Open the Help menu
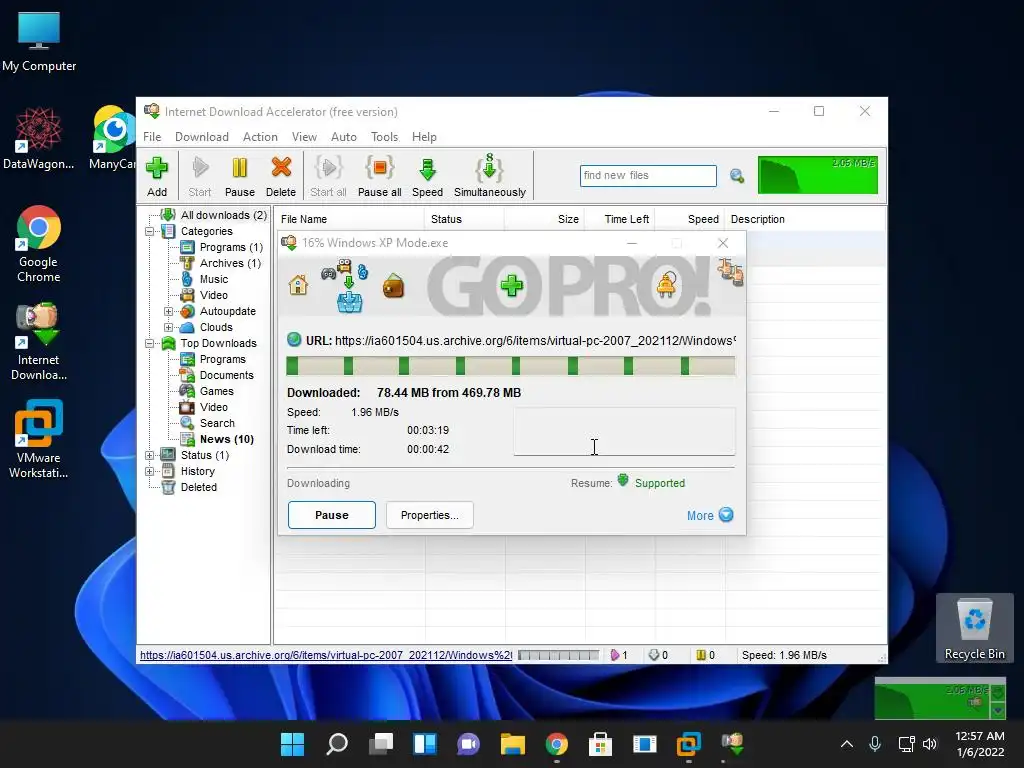 424,136
